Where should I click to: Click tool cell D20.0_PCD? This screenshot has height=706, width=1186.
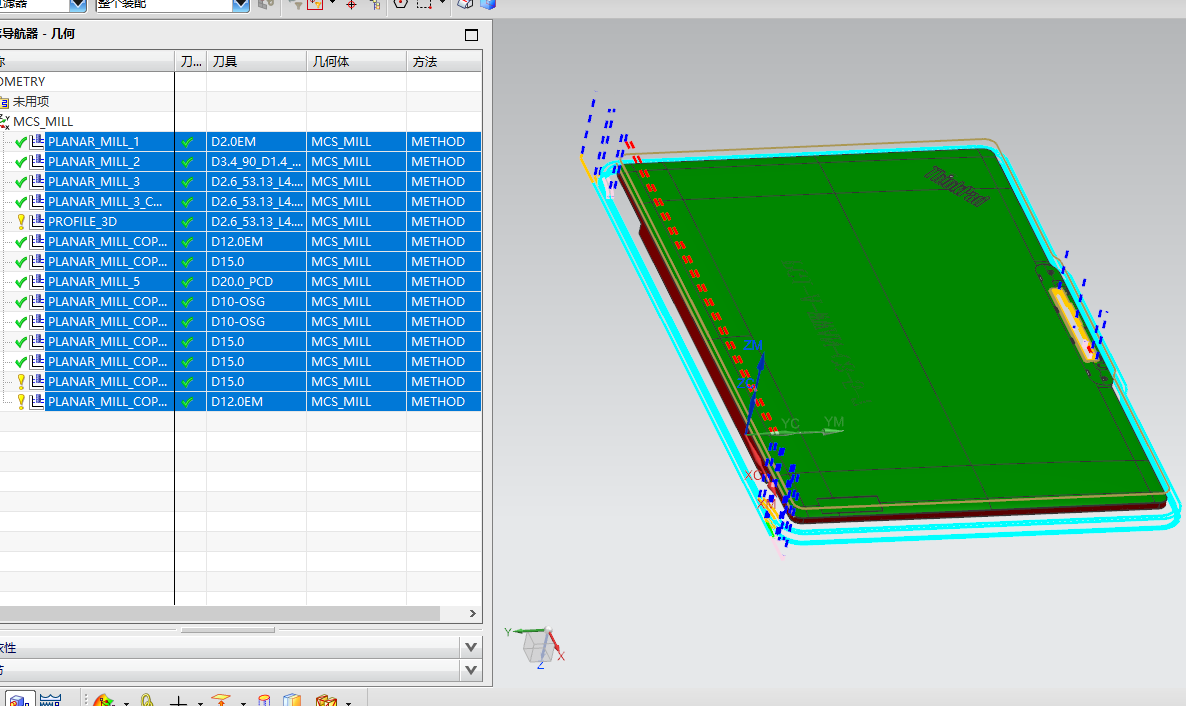point(256,281)
